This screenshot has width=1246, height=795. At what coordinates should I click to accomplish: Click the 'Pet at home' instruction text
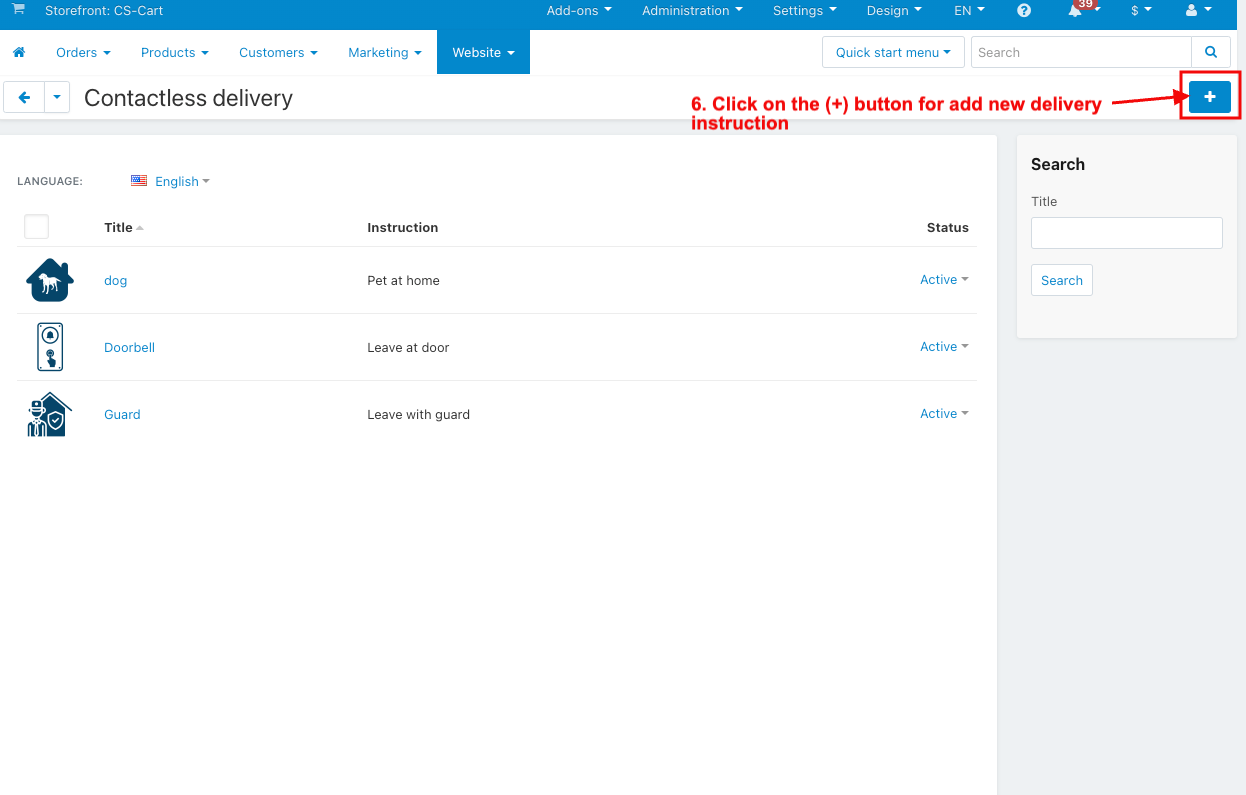click(x=403, y=281)
